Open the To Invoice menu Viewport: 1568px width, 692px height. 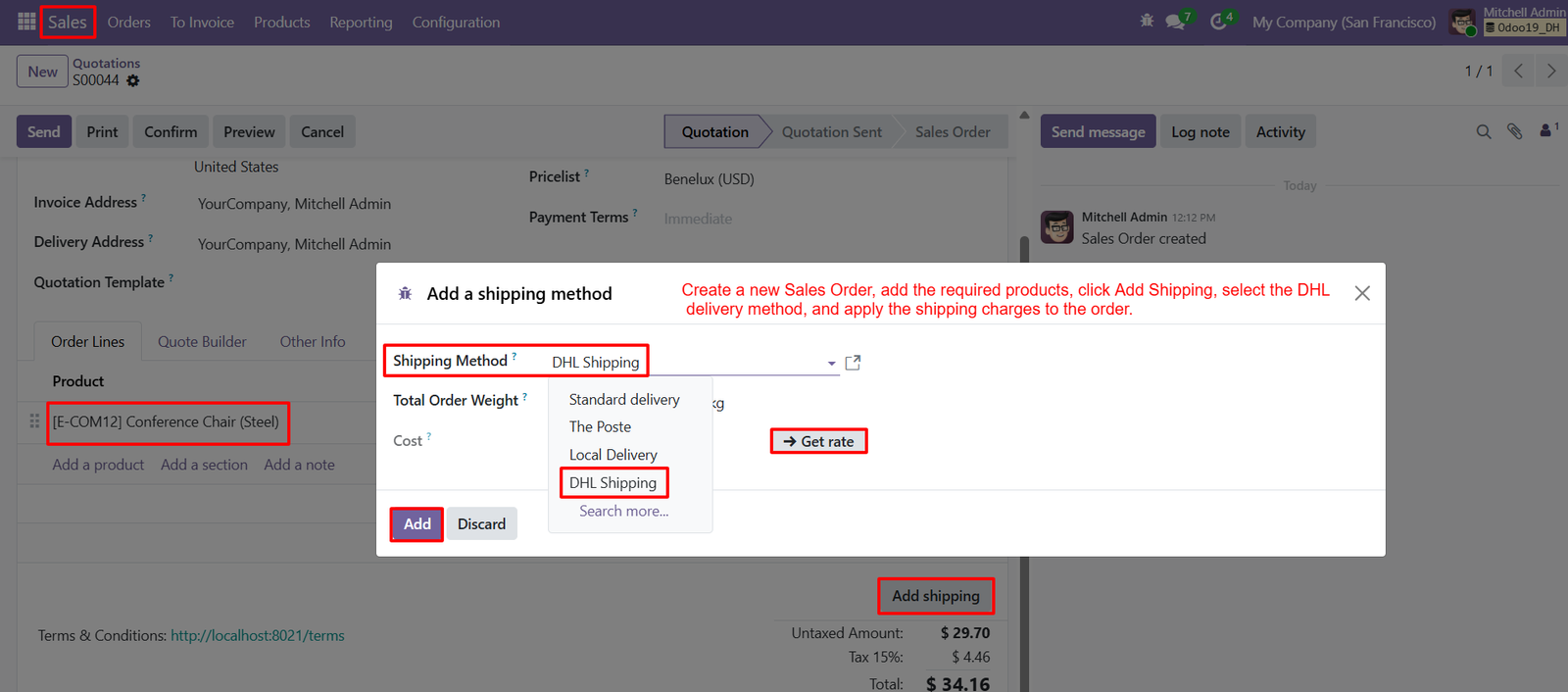[202, 22]
